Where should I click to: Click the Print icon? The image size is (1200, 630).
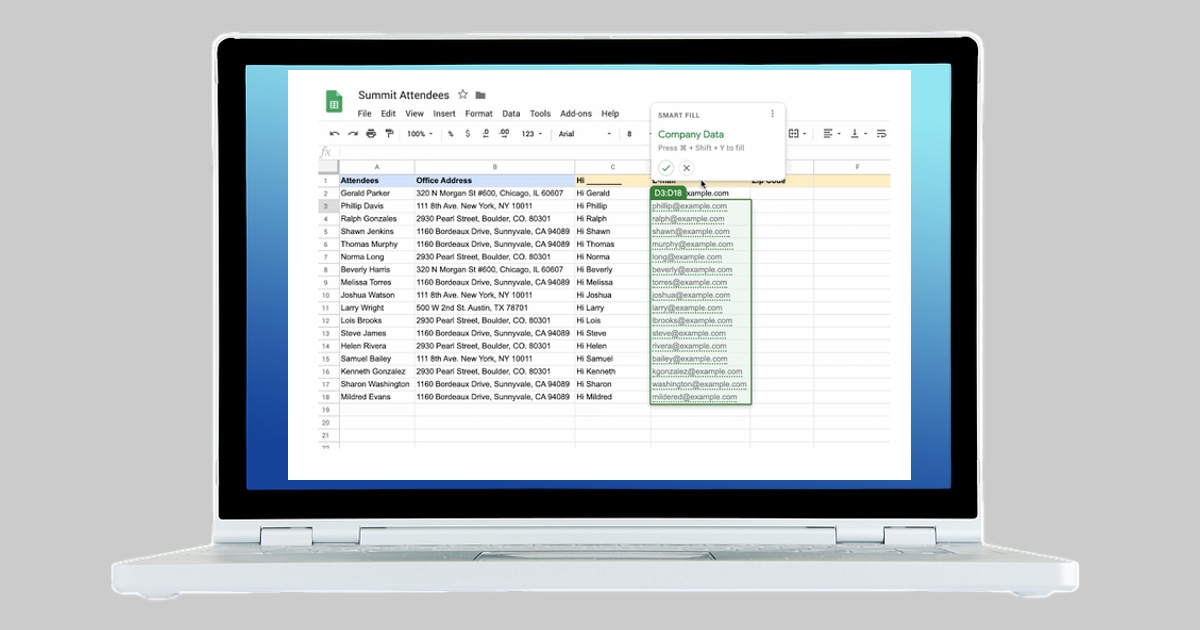[370, 133]
